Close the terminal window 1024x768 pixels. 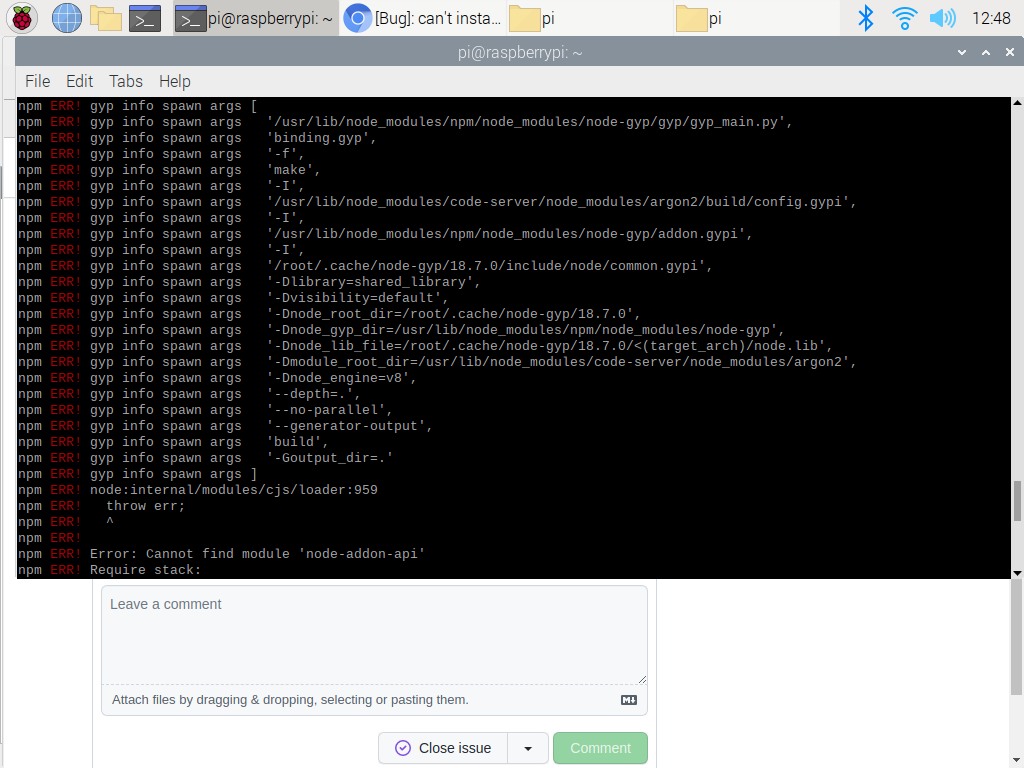1010,52
